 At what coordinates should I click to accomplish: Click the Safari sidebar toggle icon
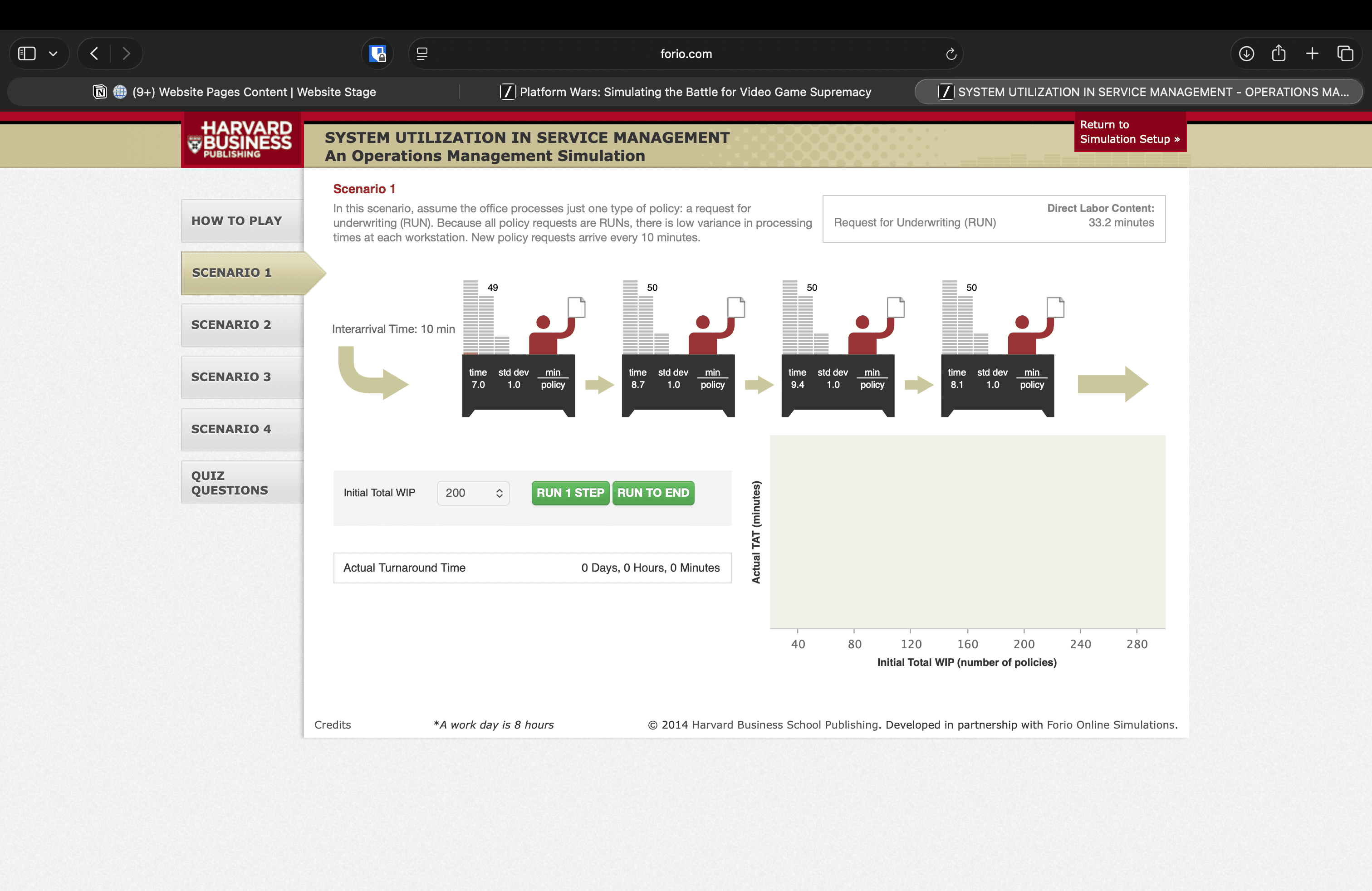pyautogui.click(x=27, y=54)
